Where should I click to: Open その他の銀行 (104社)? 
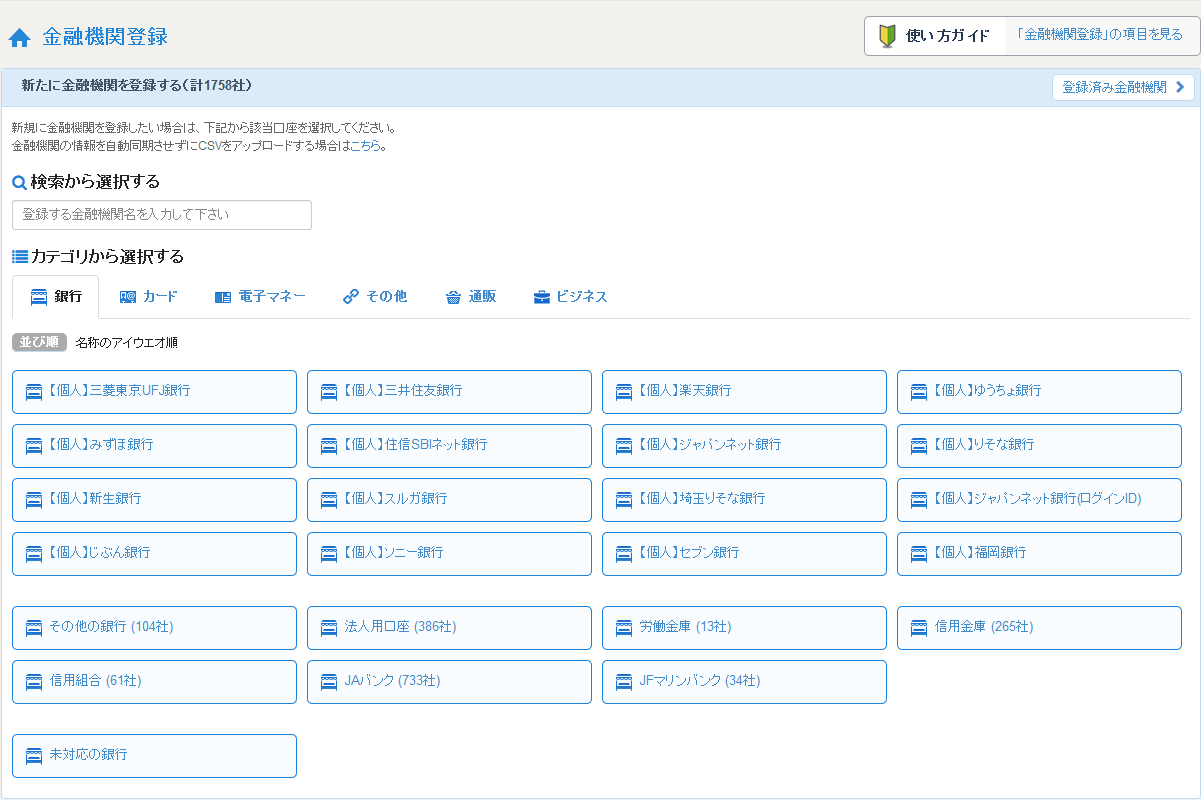point(154,628)
